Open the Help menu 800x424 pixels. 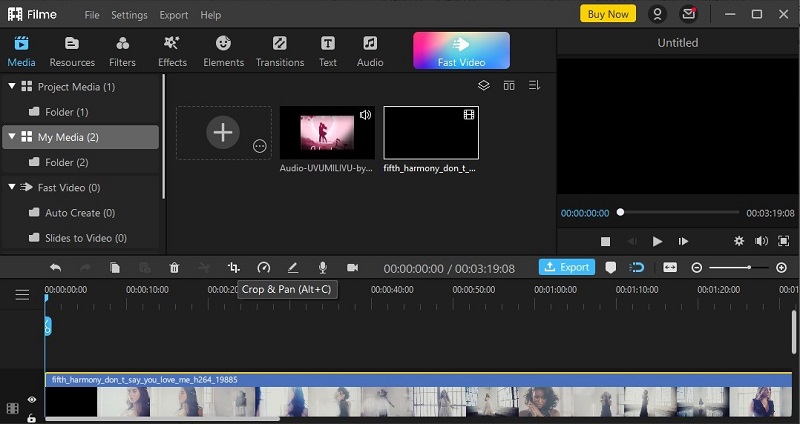point(210,15)
